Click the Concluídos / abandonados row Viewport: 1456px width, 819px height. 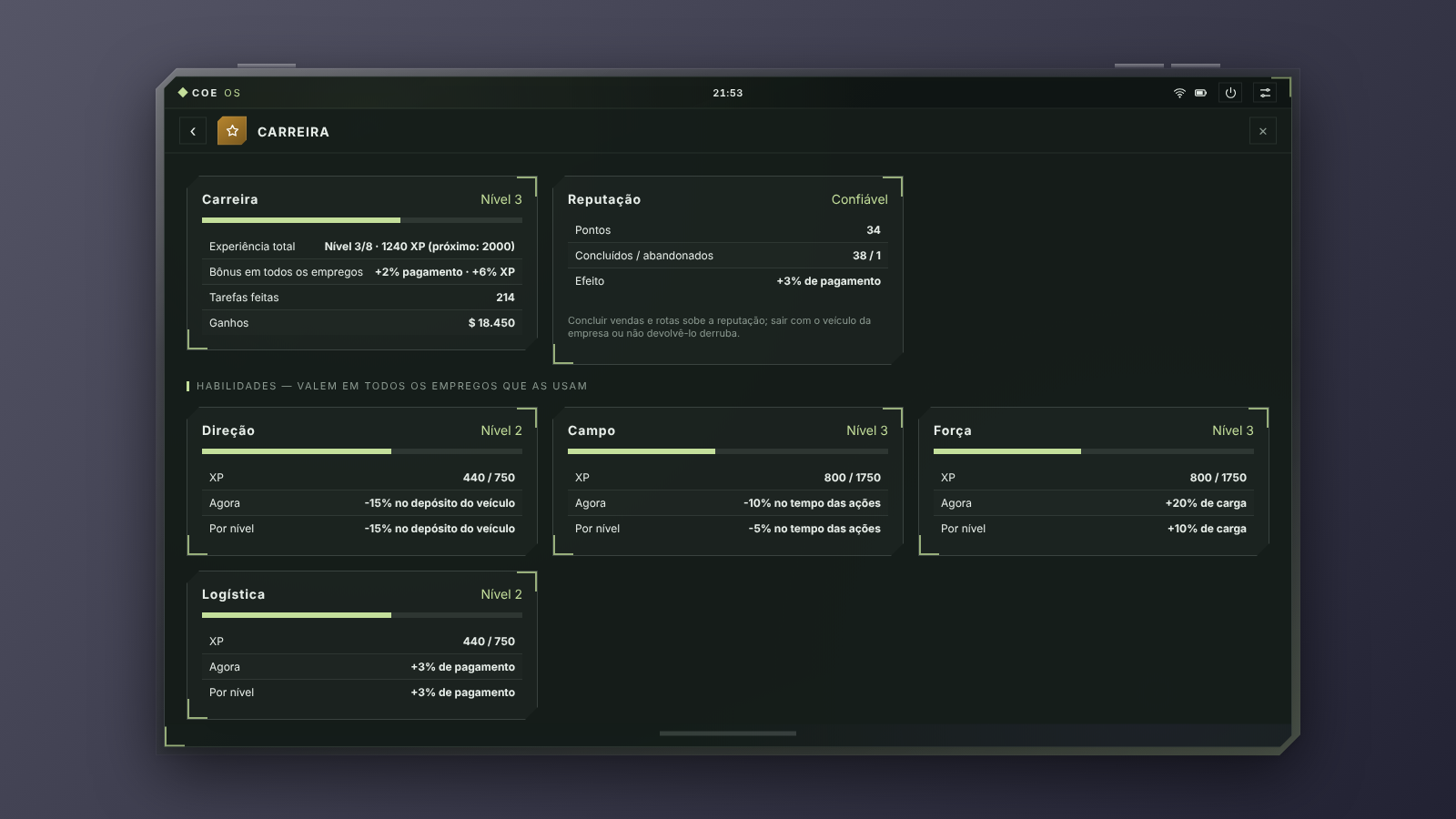(728, 256)
